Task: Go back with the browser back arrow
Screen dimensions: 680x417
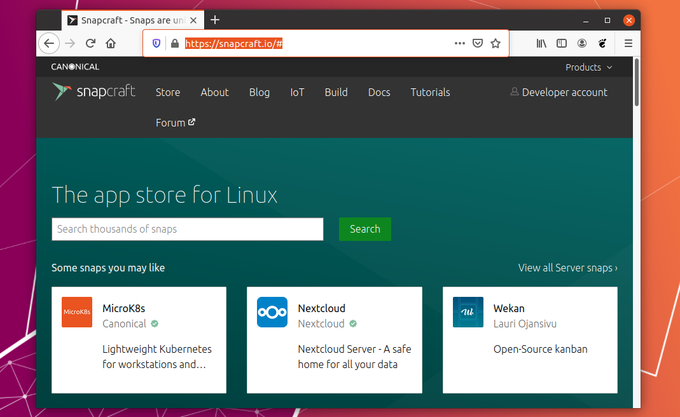Action: coord(49,43)
